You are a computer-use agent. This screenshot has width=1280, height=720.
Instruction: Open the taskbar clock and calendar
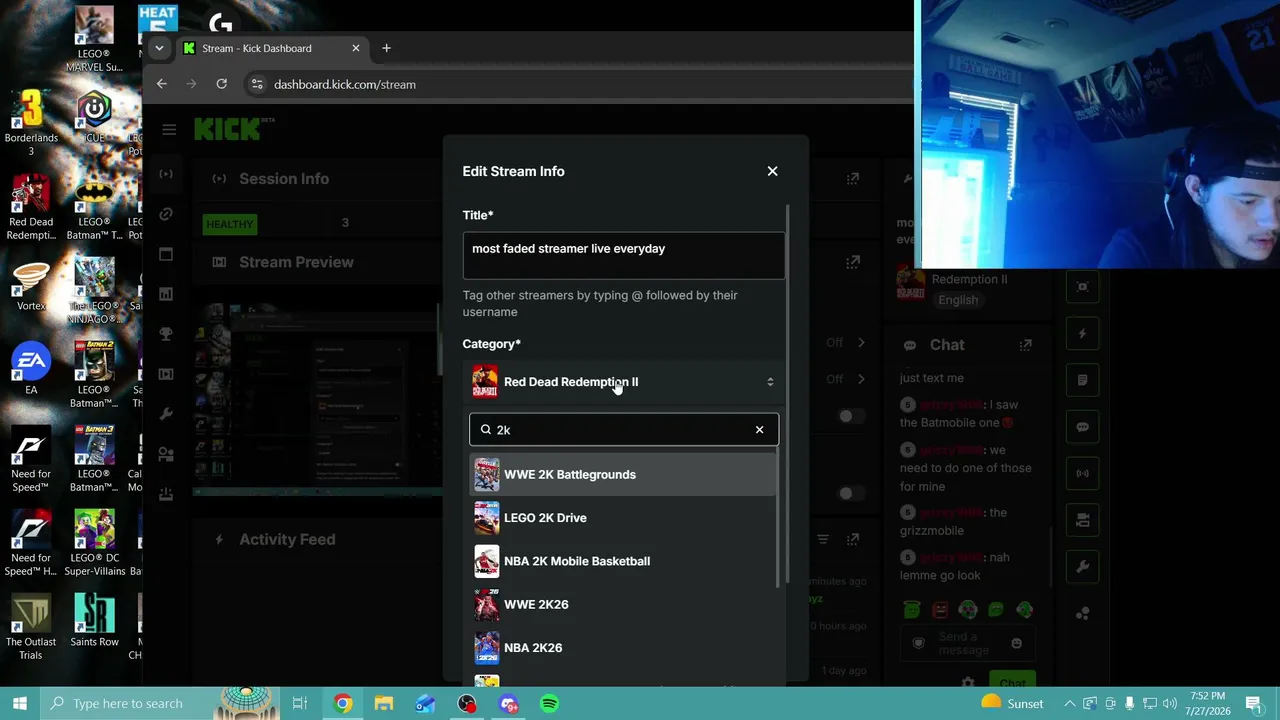(1206, 703)
